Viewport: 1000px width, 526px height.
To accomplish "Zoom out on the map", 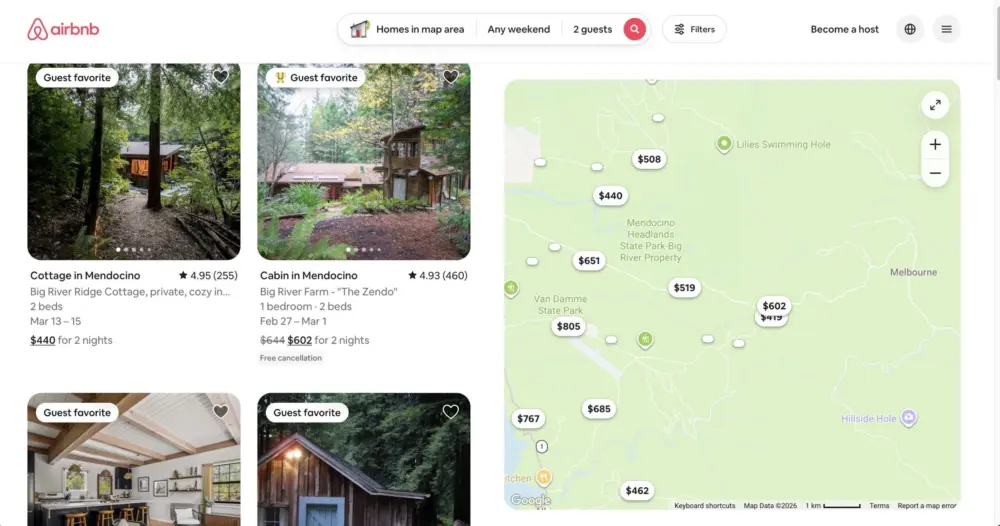I will coord(934,173).
